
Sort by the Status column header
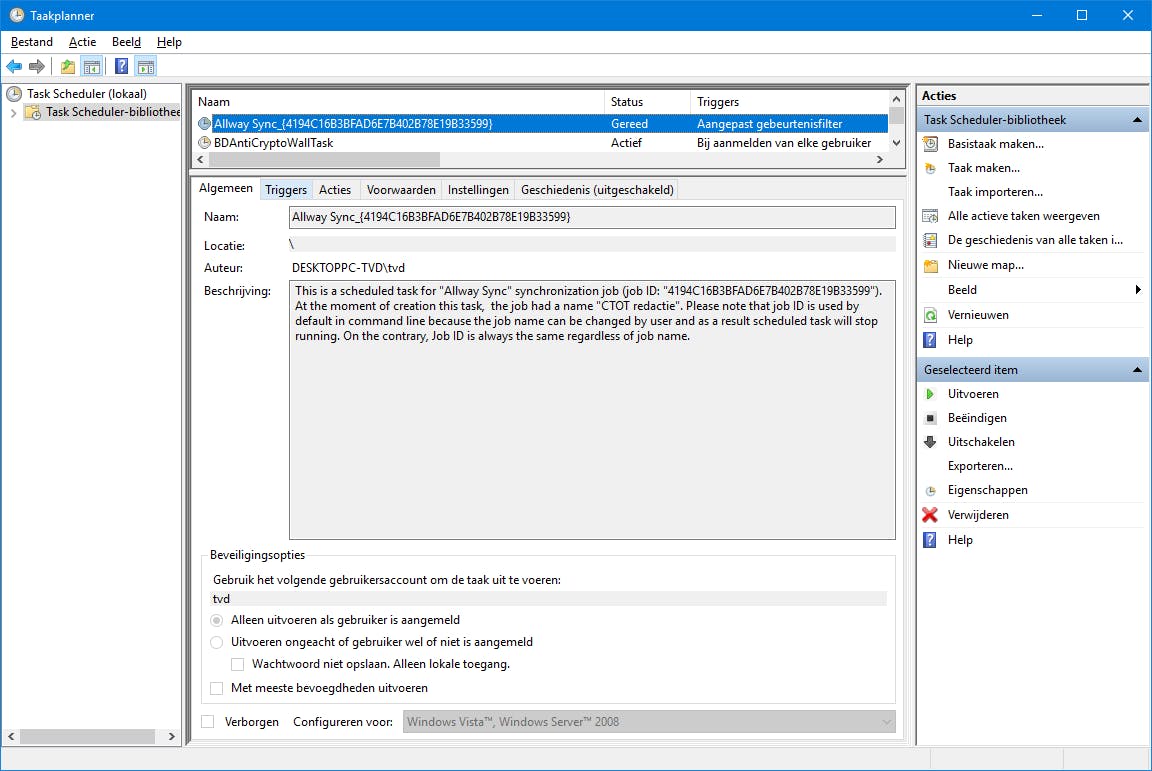[647, 102]
